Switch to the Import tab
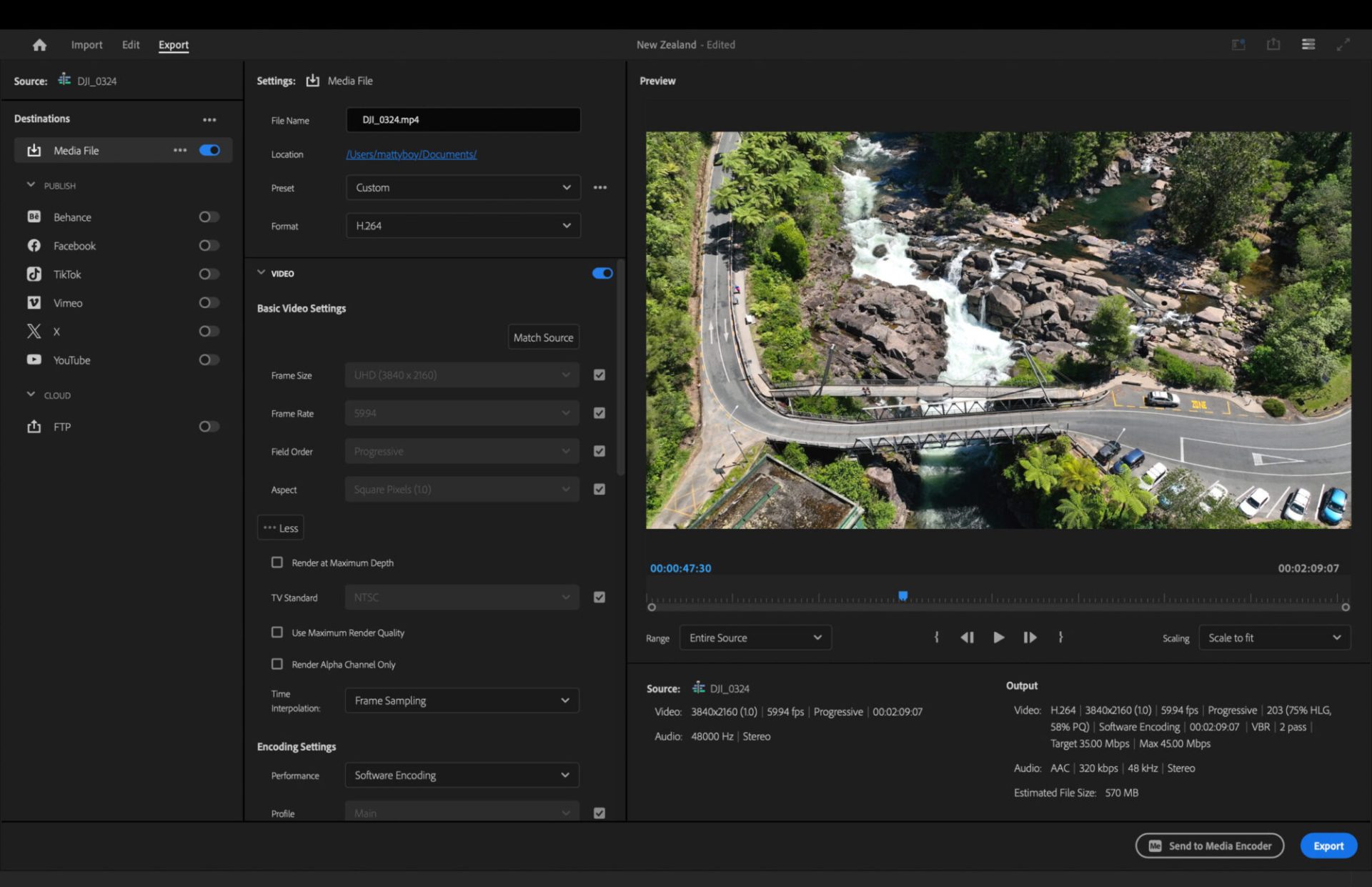The image size is (1372, 887). (86, 44)
